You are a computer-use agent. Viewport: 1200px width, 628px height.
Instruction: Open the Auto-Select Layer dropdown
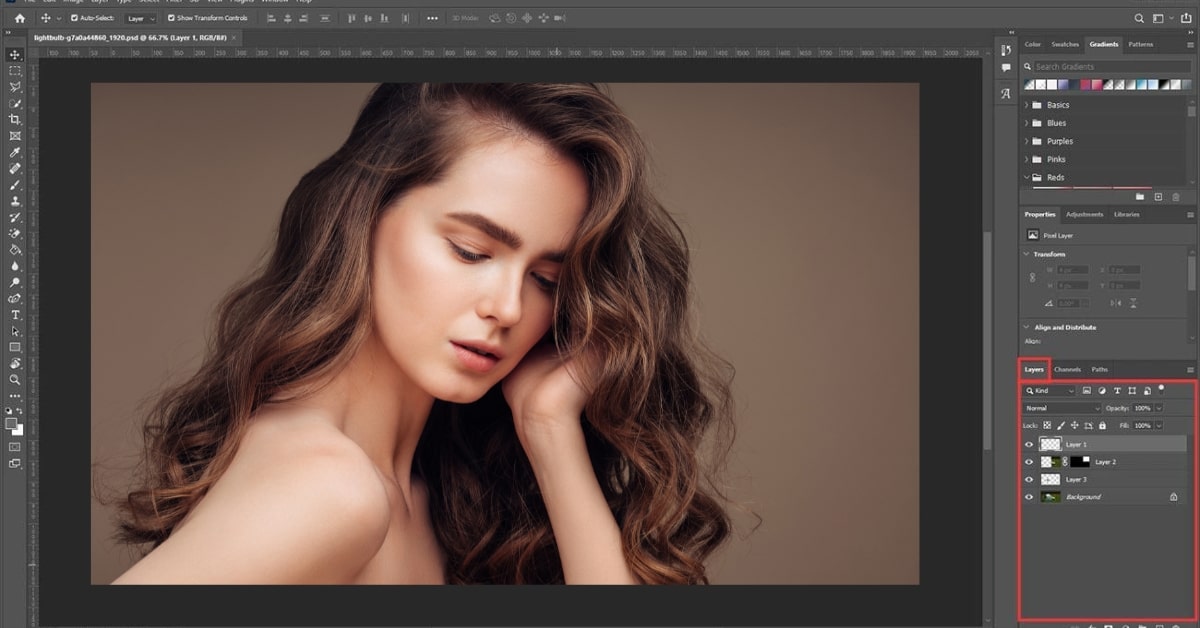coord(140,18)
